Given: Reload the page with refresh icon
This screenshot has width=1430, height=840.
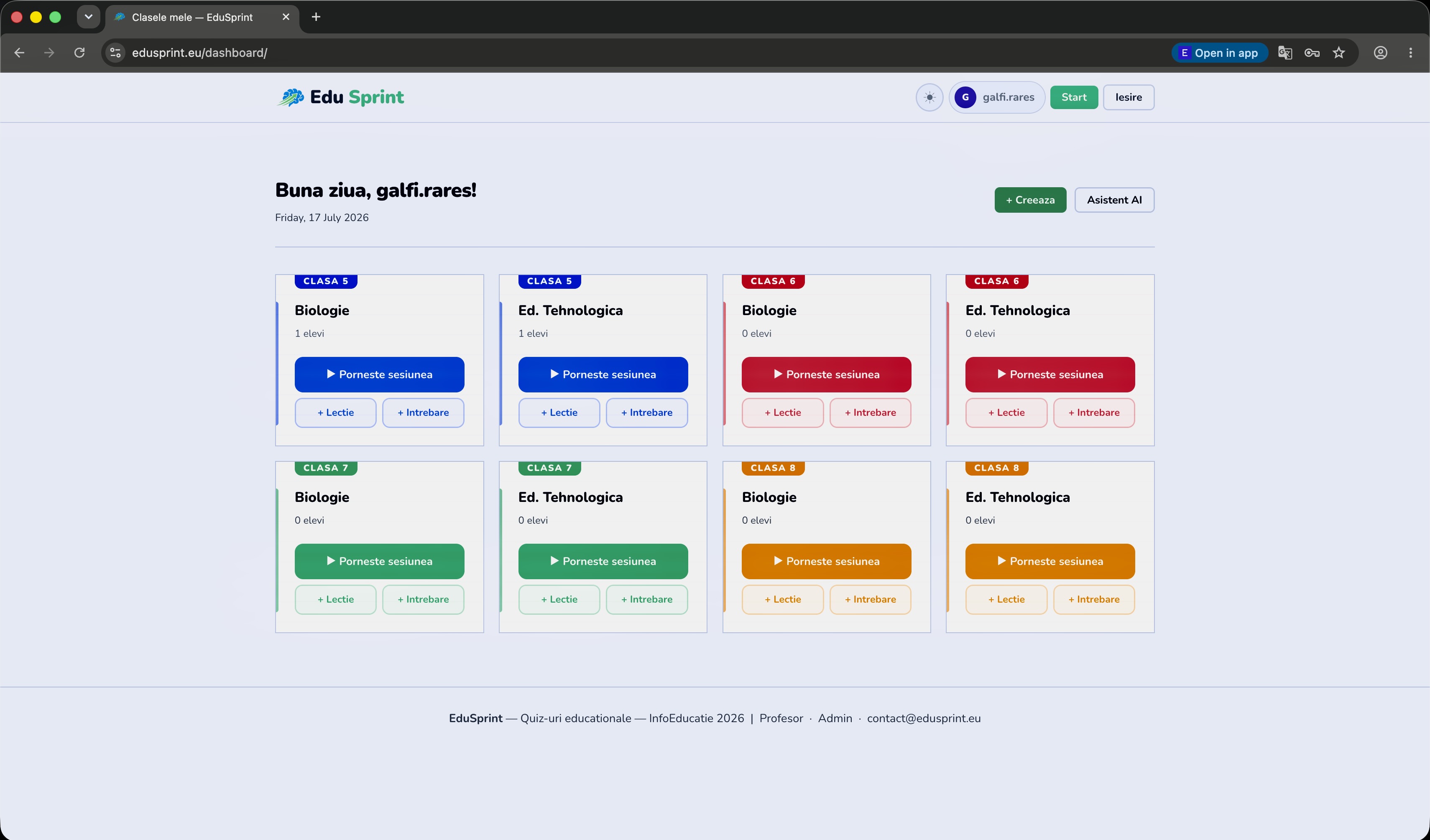Looking at the screenshot, I should 79,53.
